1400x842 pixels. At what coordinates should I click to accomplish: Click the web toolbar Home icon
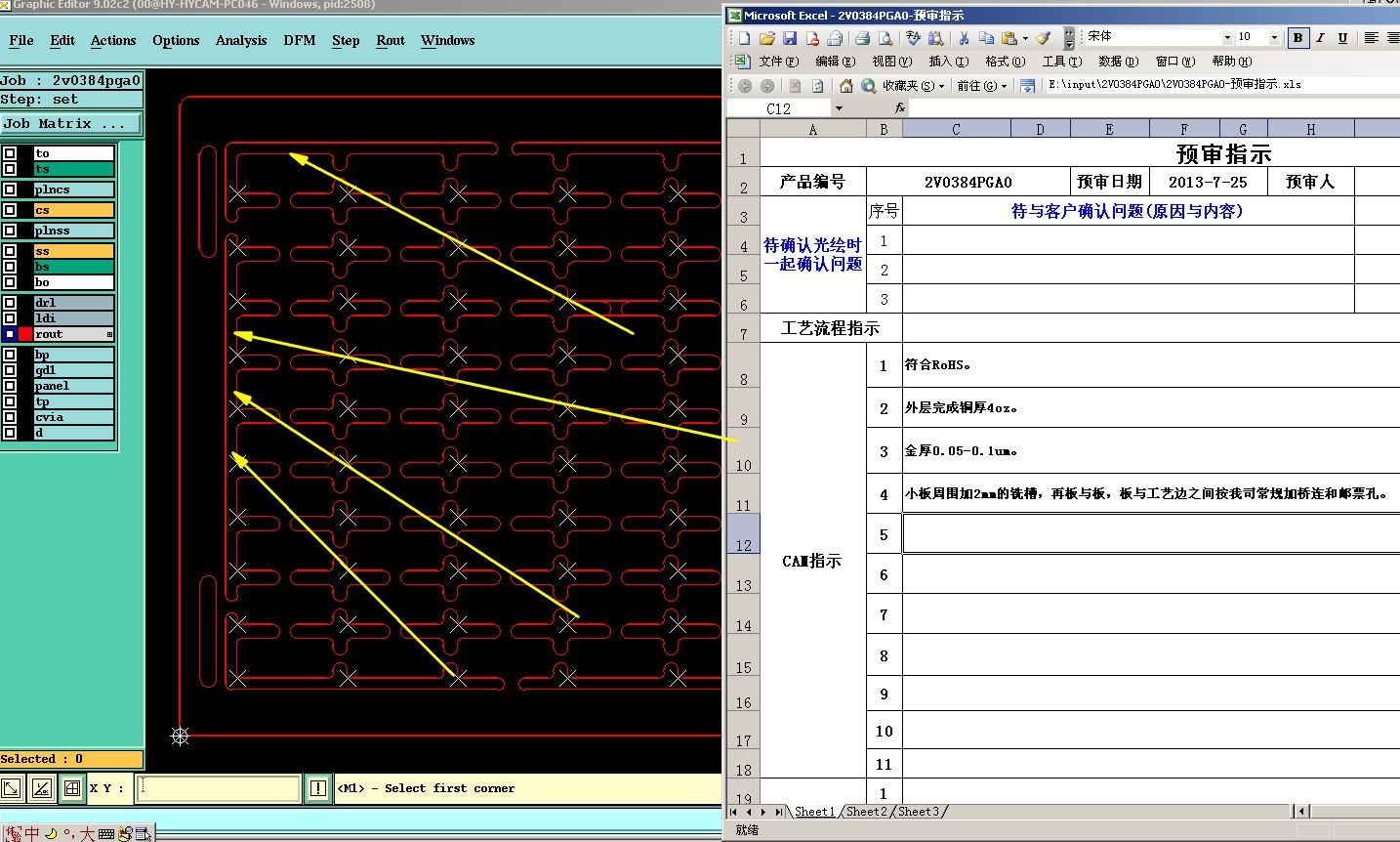pyautogui.click(x=845, y=86)
